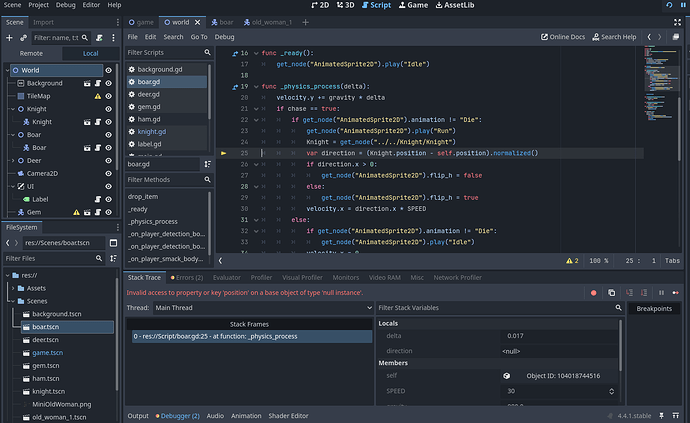Step into icon in debugger toolbar

click(x=629, y=293)
